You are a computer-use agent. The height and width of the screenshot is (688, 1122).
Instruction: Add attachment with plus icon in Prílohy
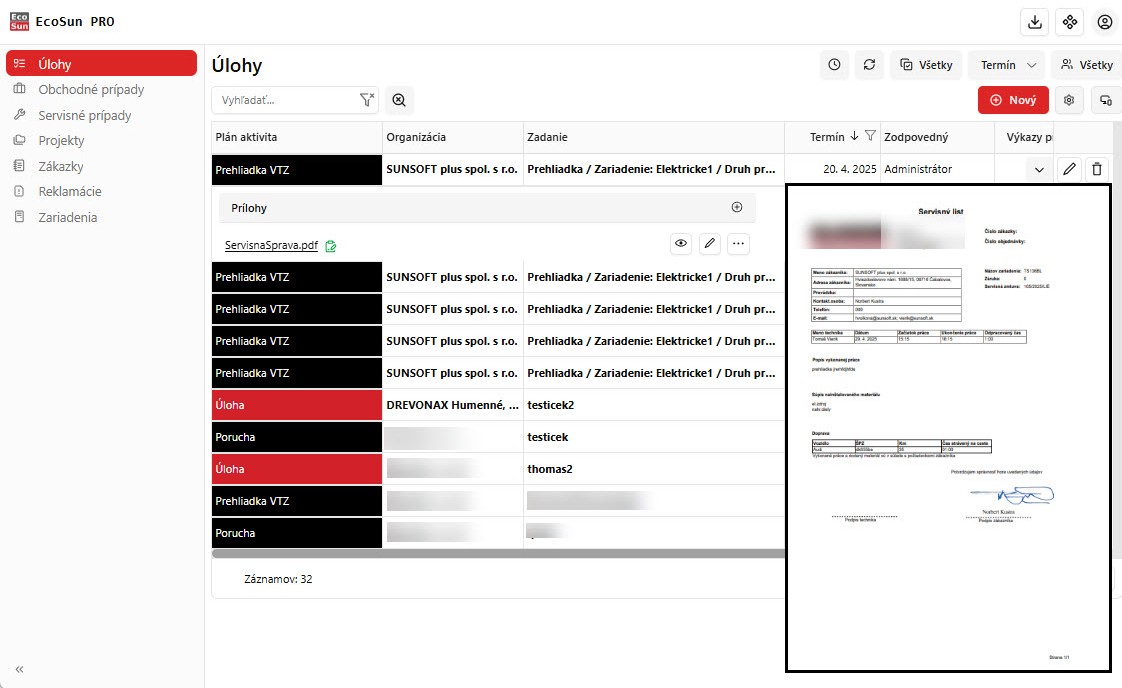click(737, 208)
